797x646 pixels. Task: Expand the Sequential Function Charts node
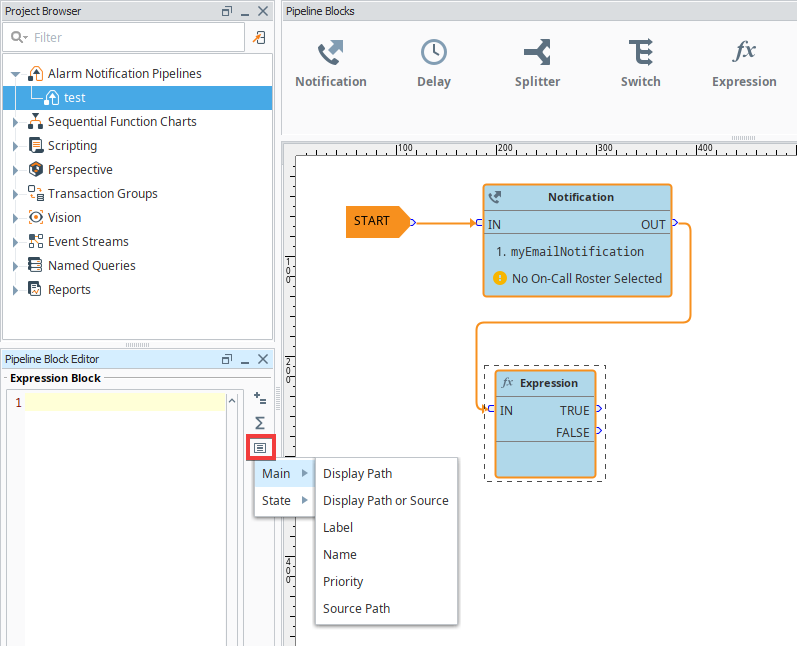point(15,122)
